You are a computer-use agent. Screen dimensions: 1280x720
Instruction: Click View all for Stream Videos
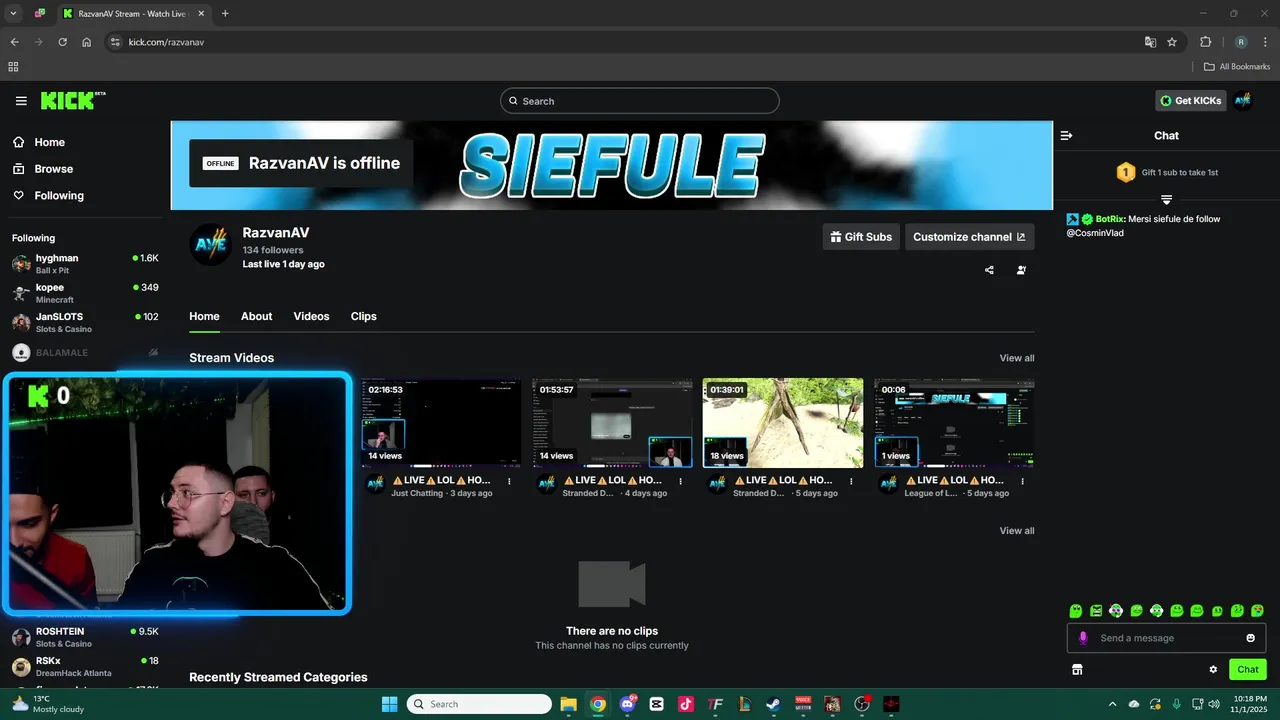1017,358
